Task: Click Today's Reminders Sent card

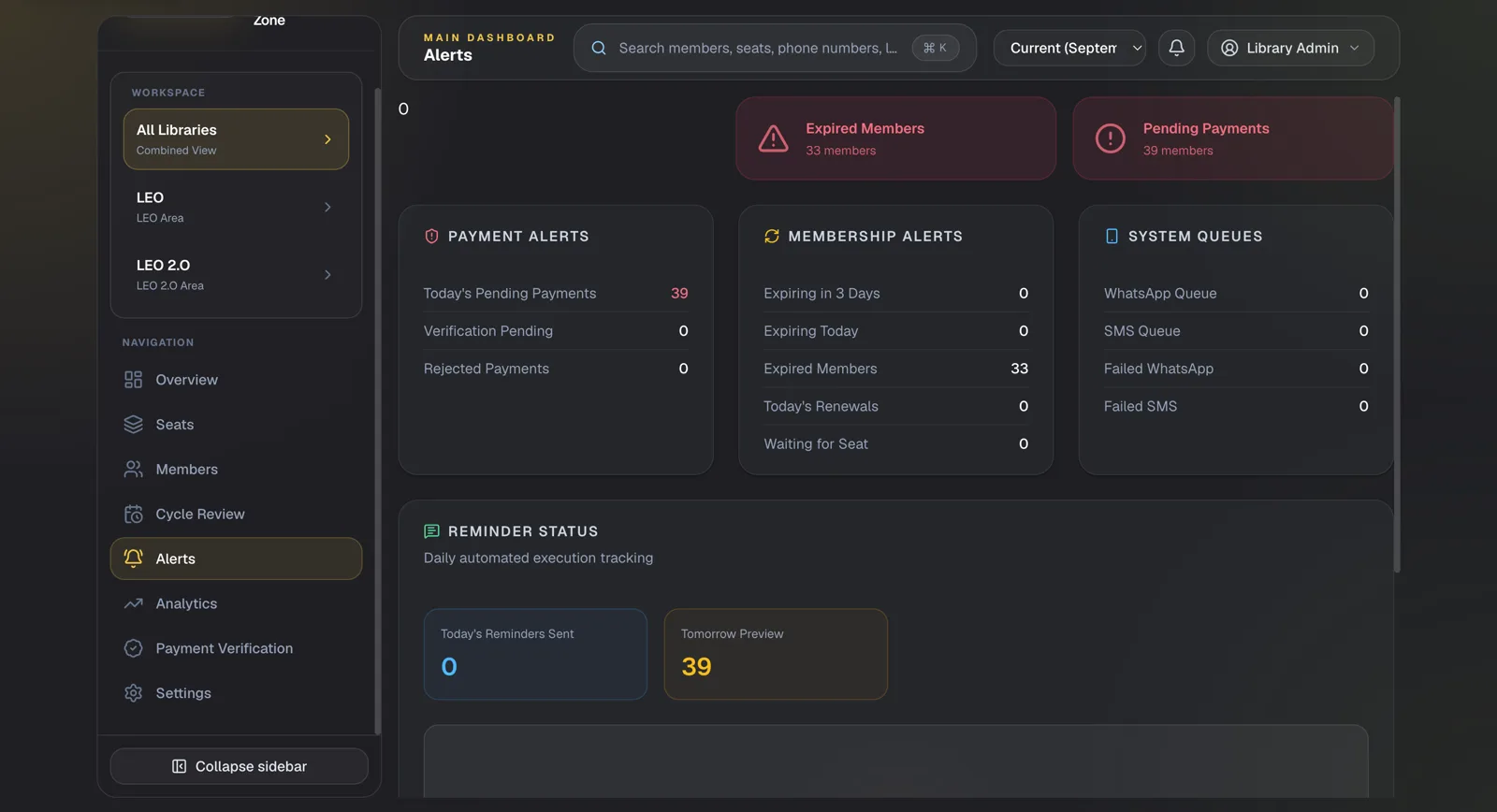Action: pos(535,654)
